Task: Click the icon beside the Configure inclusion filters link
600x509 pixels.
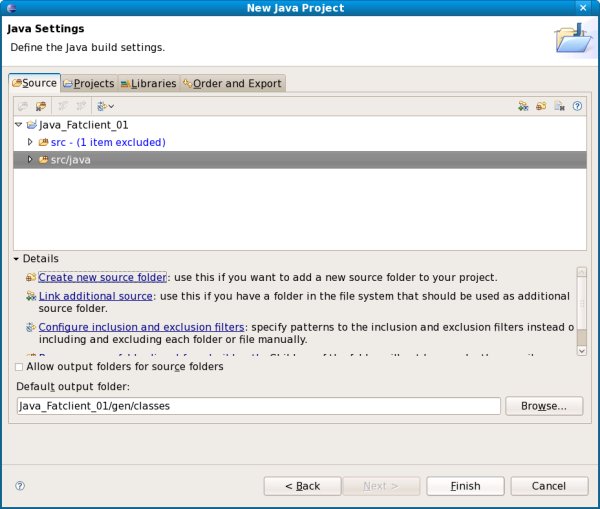Action: point(31,327)
